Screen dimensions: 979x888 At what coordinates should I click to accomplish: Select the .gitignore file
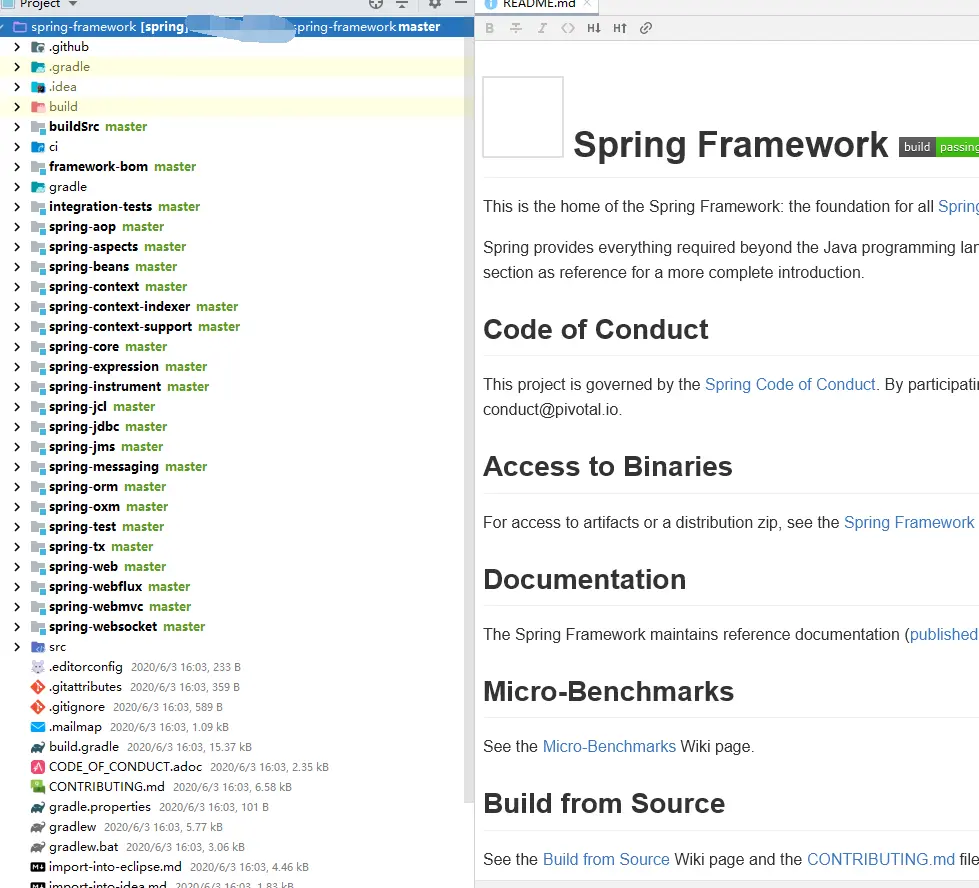(x=77, y=707)
